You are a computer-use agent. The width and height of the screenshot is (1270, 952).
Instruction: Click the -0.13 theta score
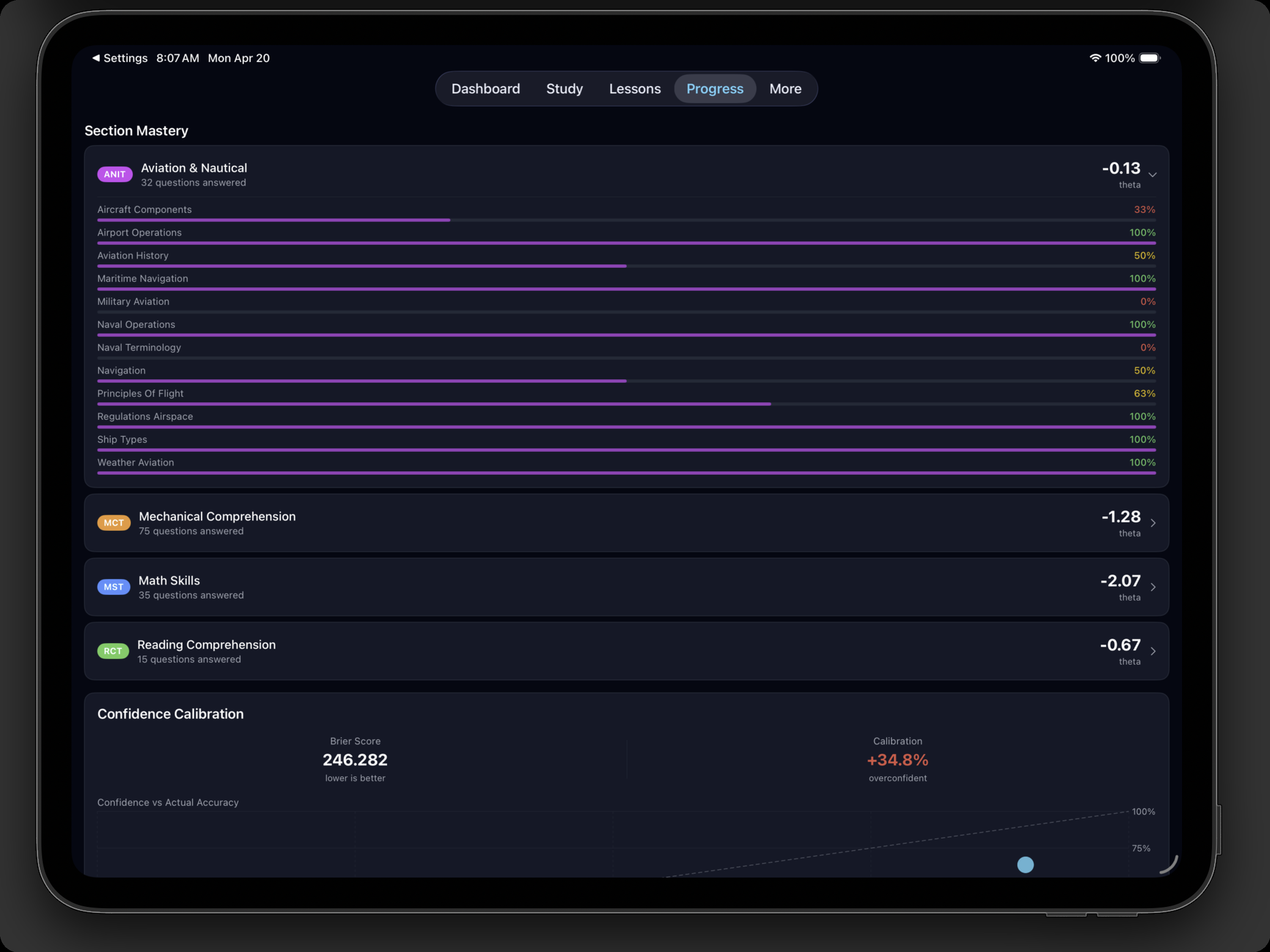(1121, 168)
